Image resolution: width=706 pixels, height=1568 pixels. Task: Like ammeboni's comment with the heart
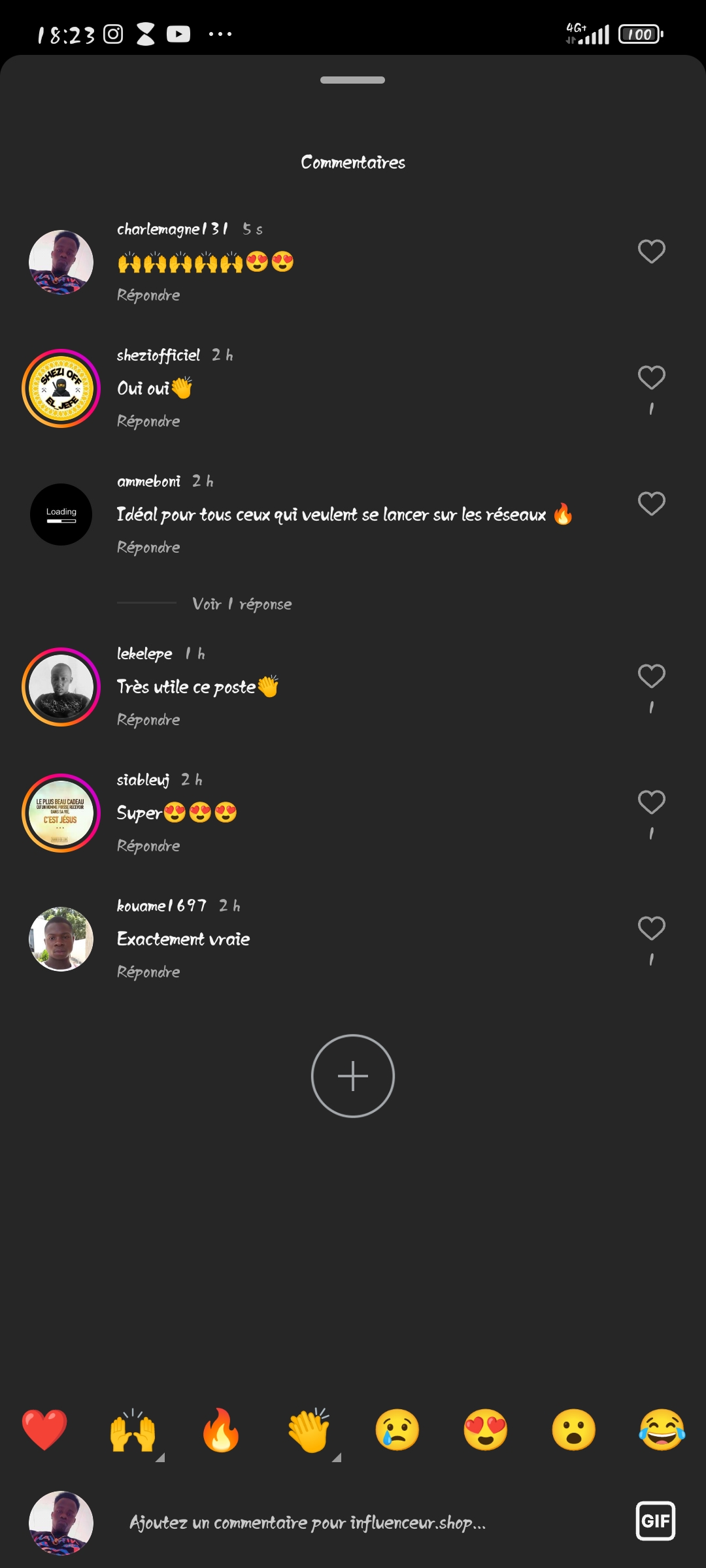[651, 504]
